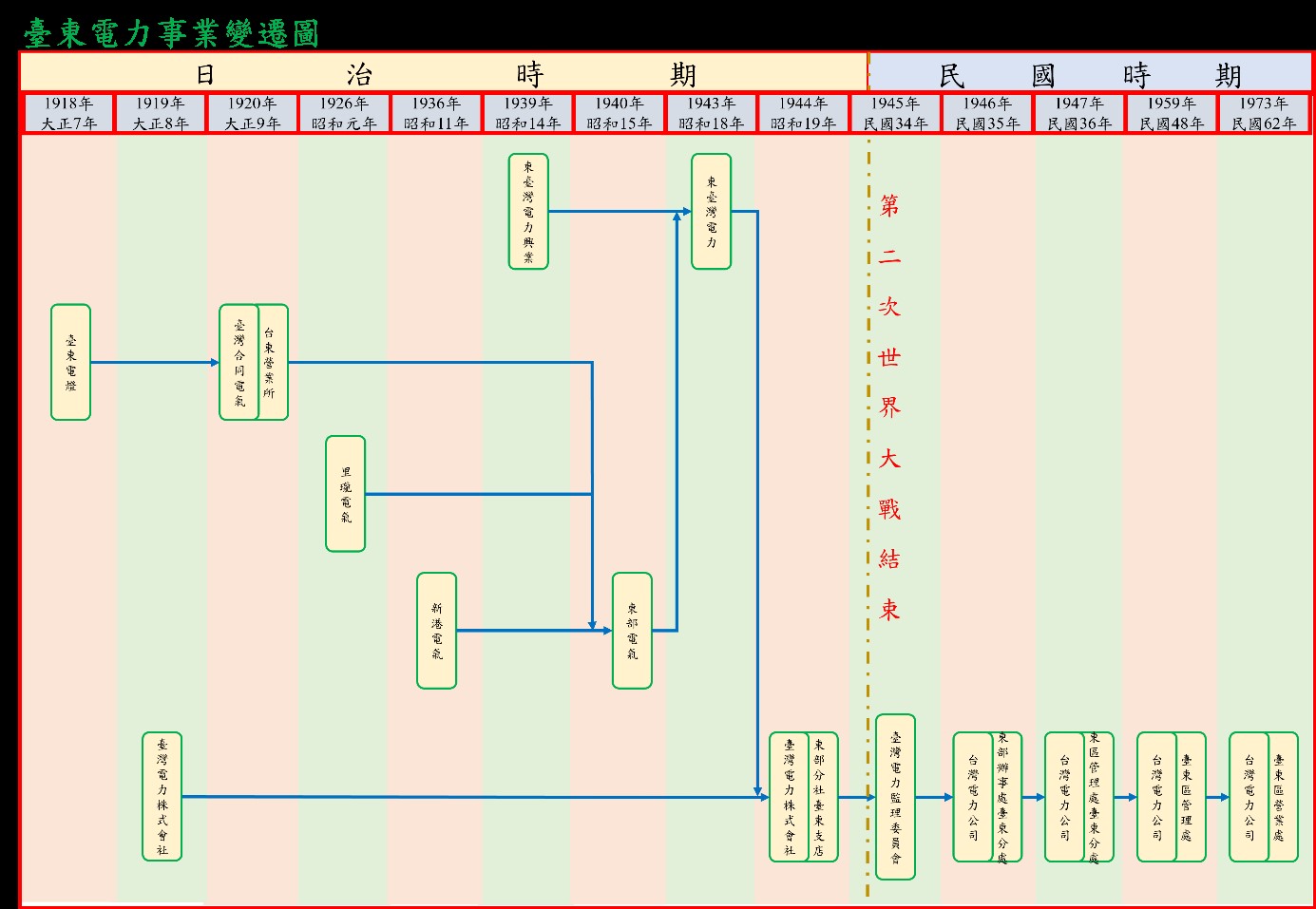Select the 1944年 昭和19年 year cell
1316x909 pixels.
coord(804,113)
